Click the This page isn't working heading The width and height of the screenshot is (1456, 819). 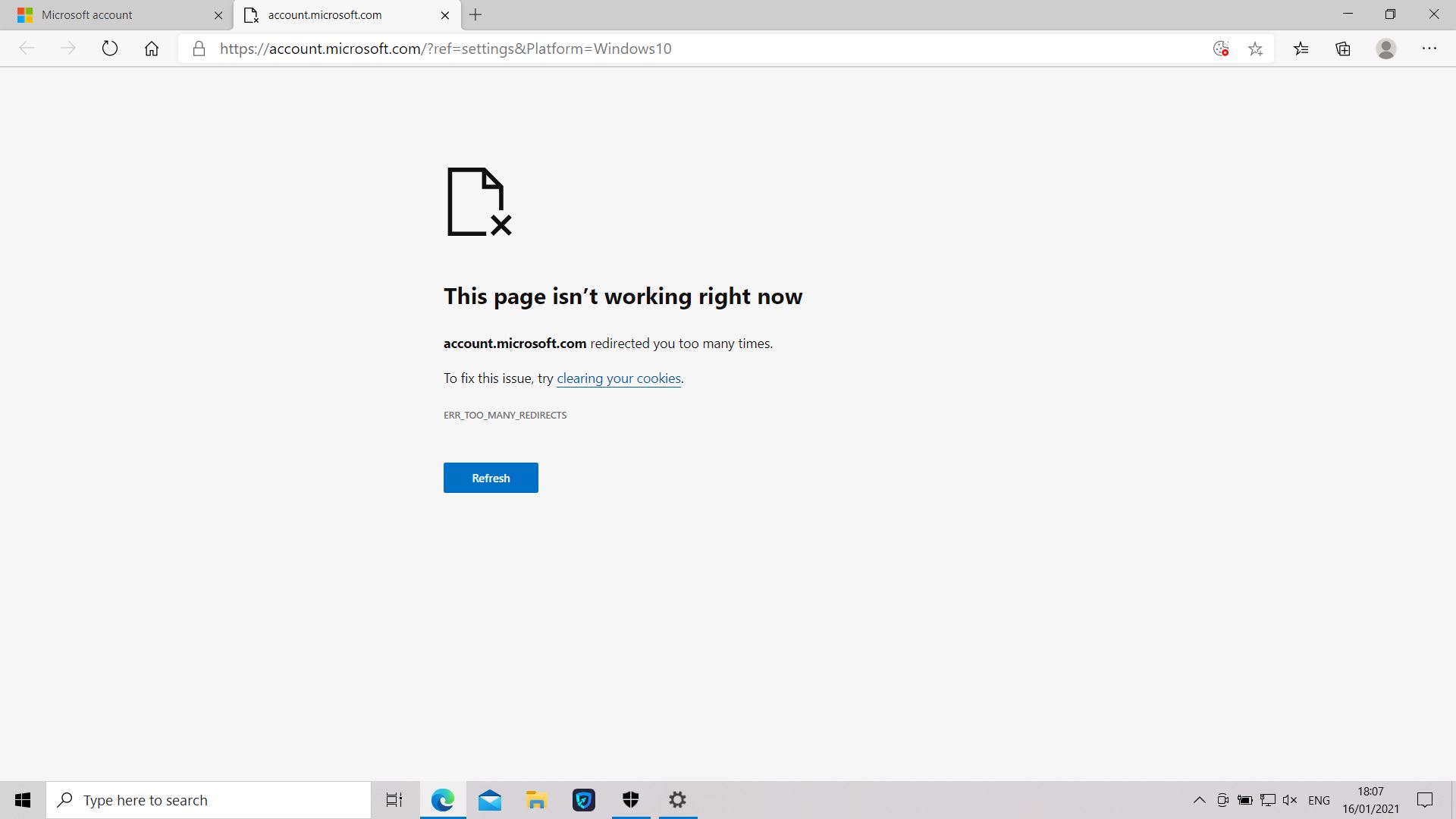point(623,296)
